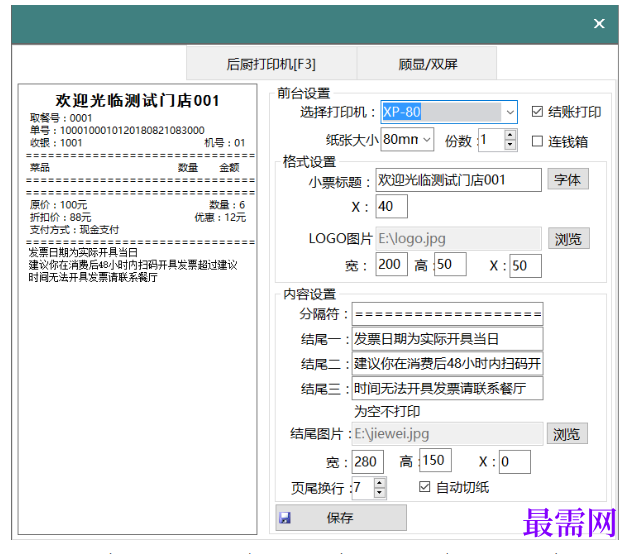Click the 份数 value field showing 1
This screenshot has width=635, height=554.
tap(491, 140)
